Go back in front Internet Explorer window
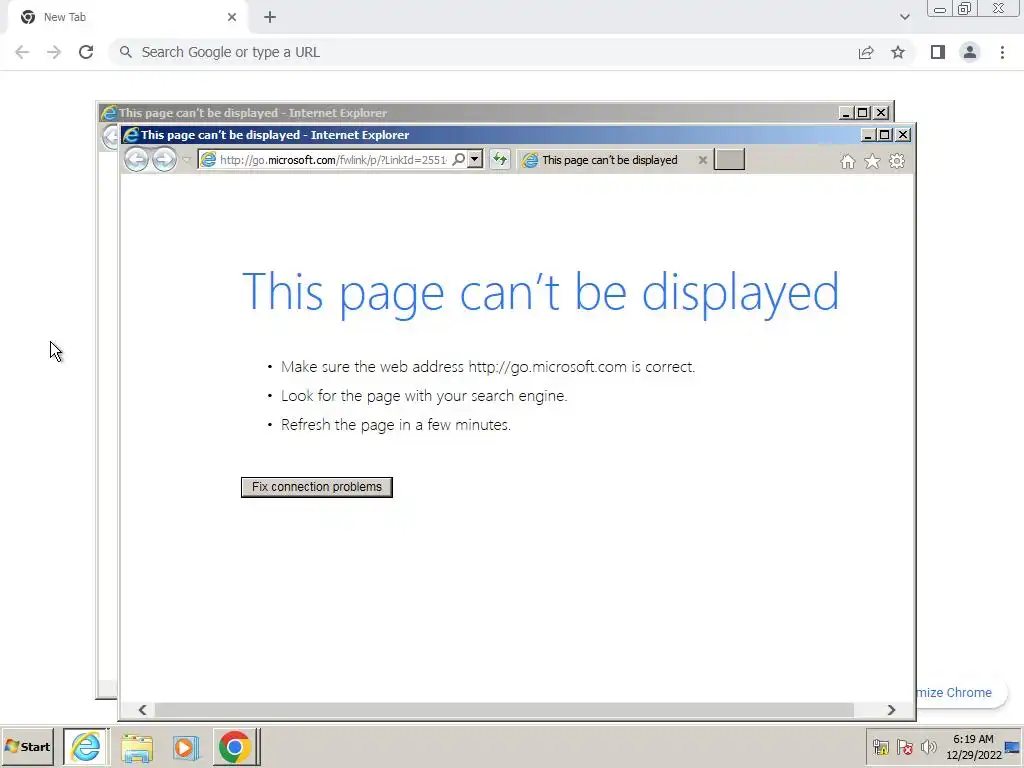1024x768 pixels. coord(136,159)
